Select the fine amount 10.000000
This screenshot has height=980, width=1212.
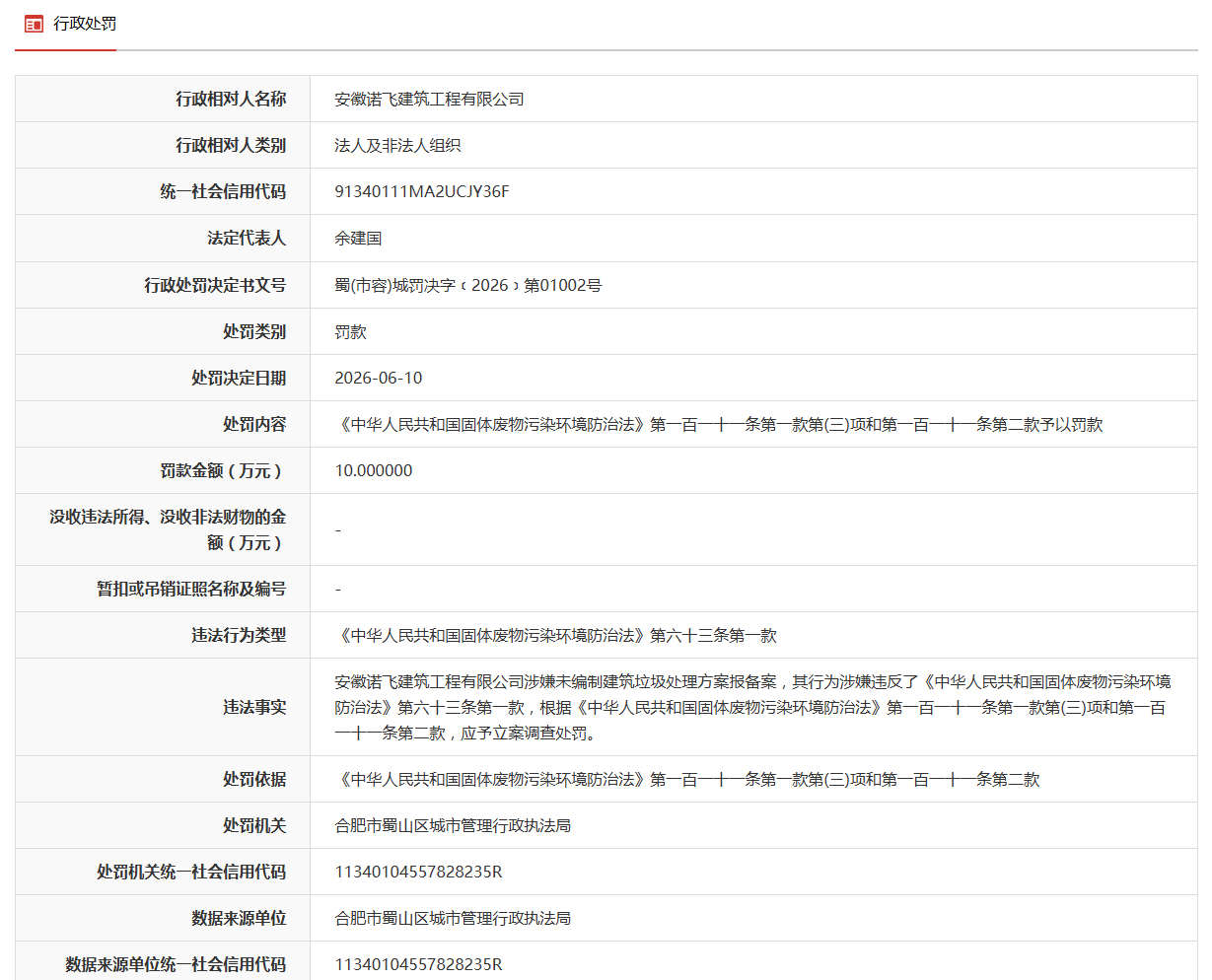point(374,470)
